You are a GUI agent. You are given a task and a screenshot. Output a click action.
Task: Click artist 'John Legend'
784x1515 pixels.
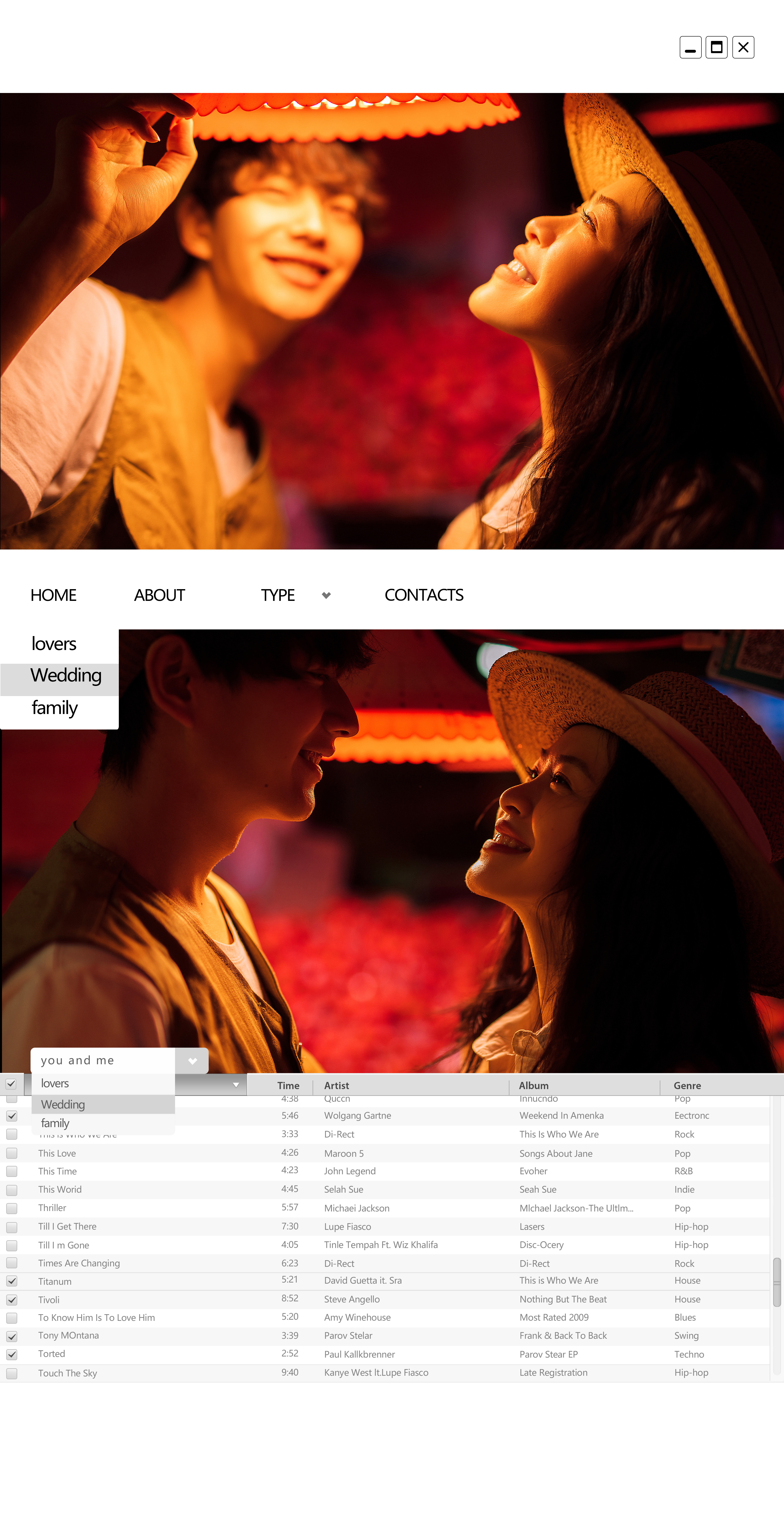coord(350,1171)
